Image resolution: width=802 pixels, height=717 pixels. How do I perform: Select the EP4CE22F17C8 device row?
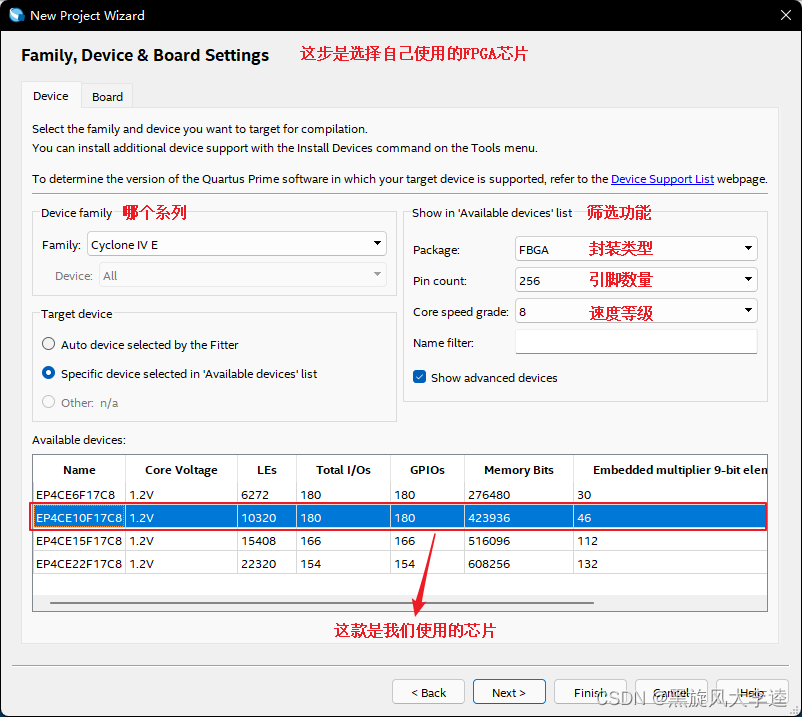point(400,564)
